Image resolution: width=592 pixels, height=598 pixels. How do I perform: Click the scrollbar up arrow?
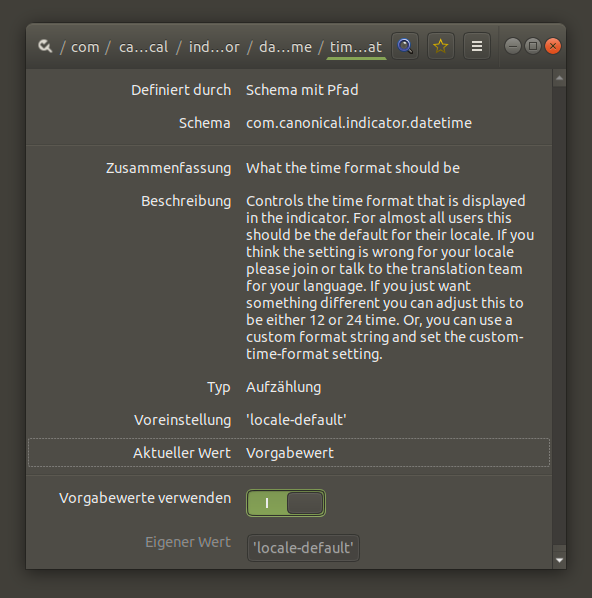pyautogui.click(x=559, y=78)
